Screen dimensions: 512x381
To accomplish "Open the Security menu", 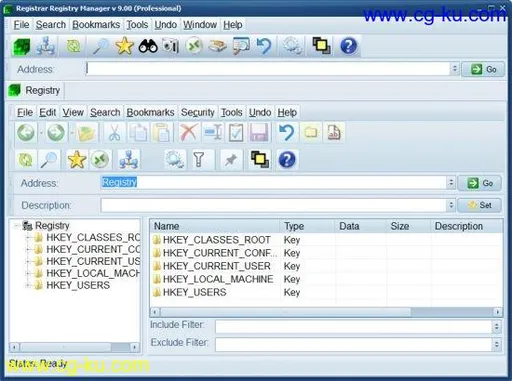I will (x=198, y=113).
